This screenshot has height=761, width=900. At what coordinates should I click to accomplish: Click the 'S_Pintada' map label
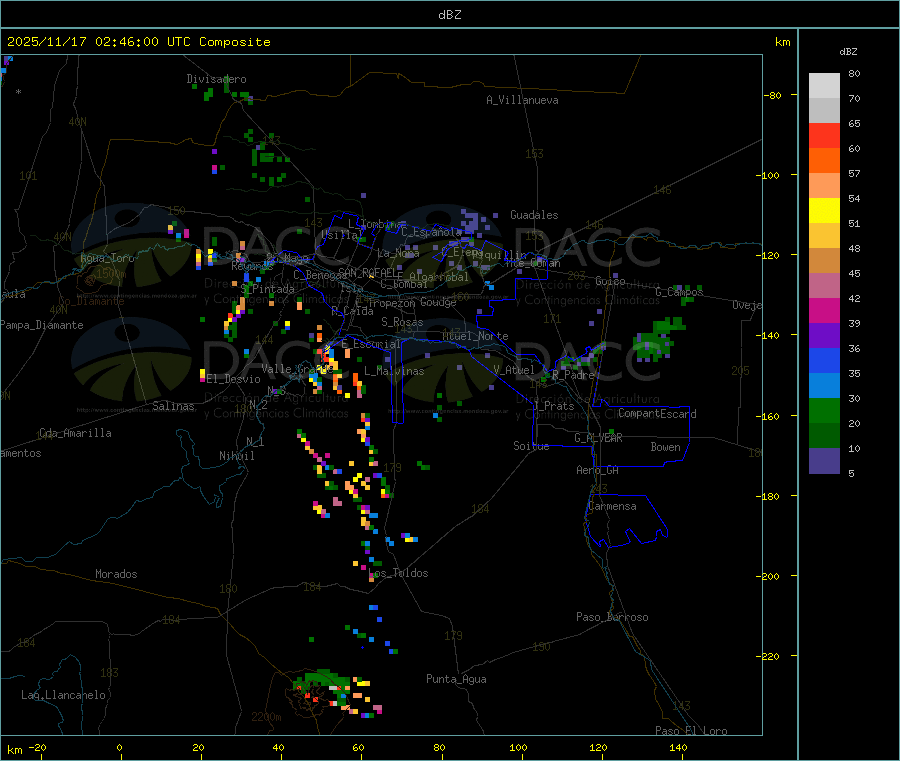267,289
